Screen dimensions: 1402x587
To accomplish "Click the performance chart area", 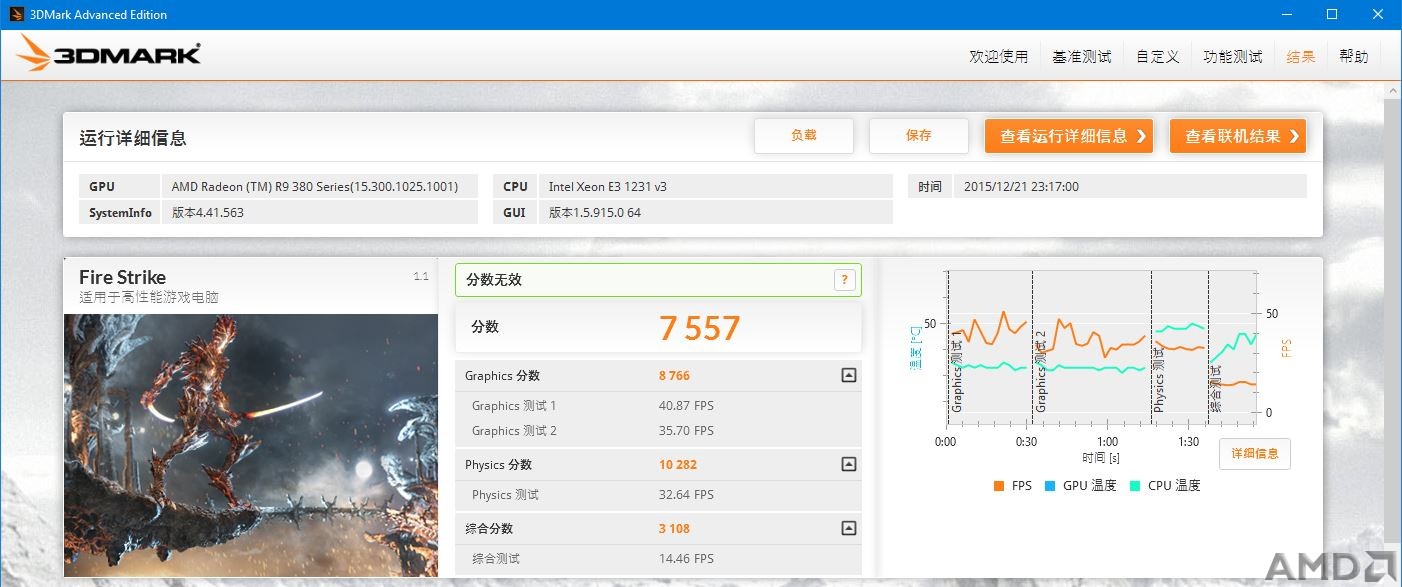I will point(1103,347).
